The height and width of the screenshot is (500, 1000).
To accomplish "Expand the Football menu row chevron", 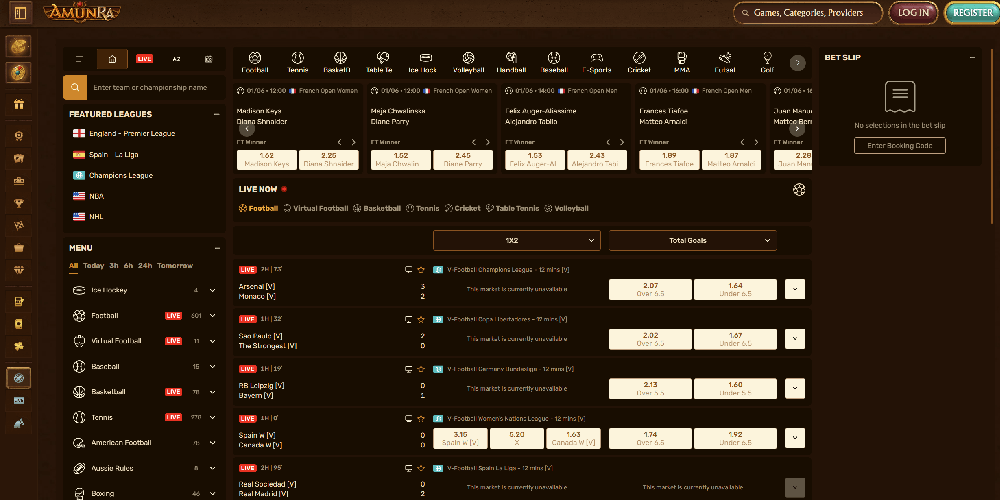I will click(x=212, y=316).
